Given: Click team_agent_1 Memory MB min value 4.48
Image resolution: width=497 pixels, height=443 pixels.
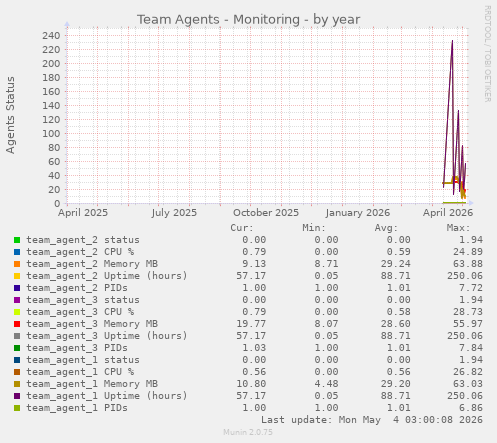Looking at the screenshot, I should point(326,384).
